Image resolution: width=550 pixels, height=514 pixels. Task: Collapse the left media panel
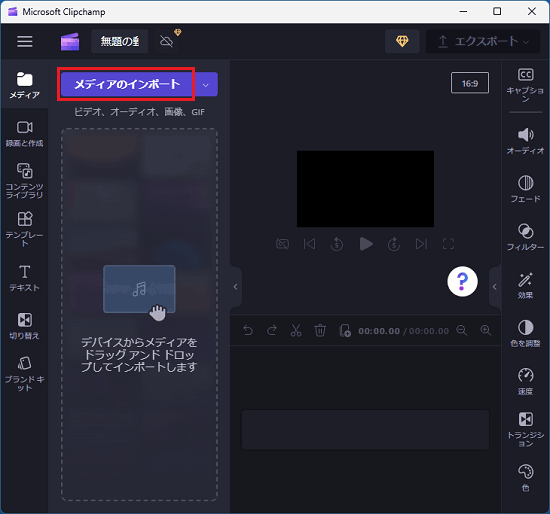coord(236,287)
